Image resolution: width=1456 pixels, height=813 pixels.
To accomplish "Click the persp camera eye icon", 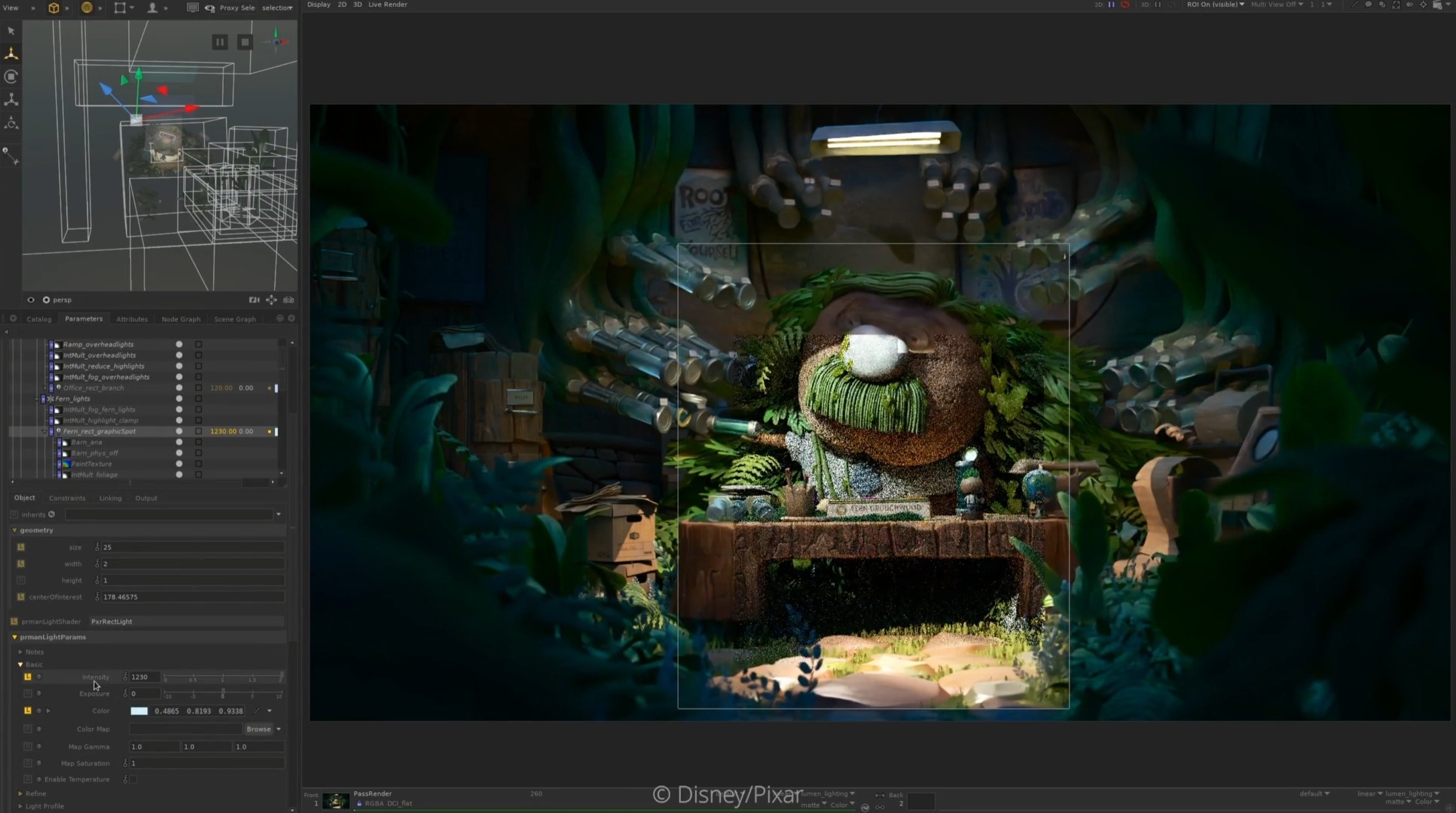I will point(31,300).
